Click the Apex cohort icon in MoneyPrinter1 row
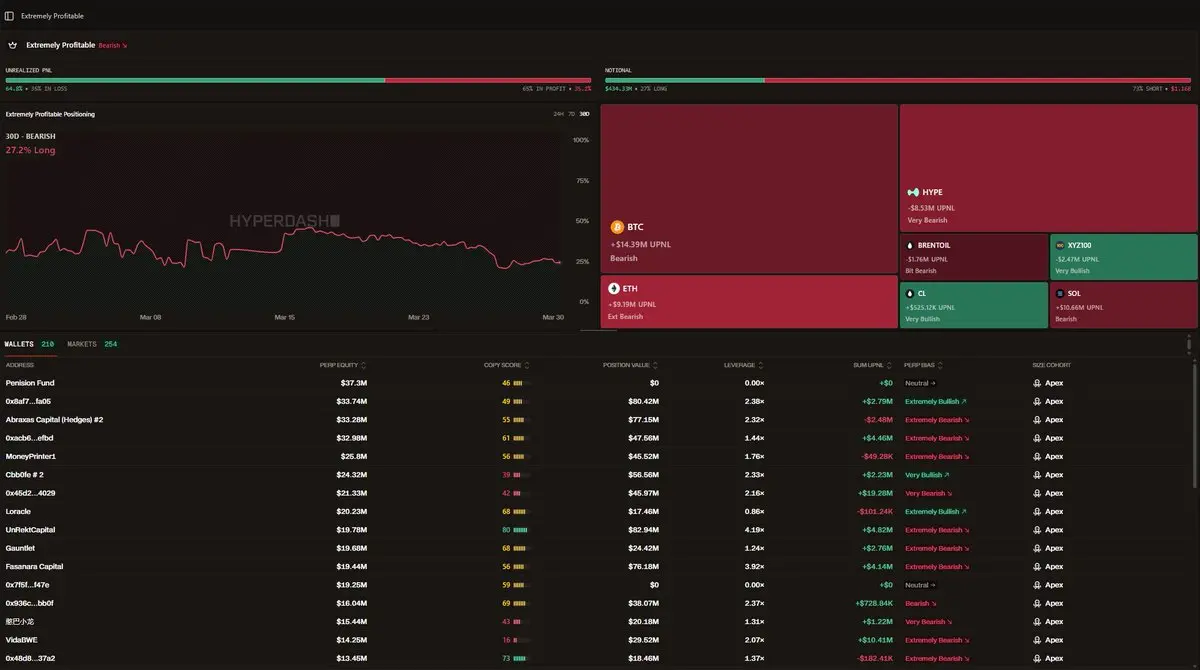 [1037, 456]
